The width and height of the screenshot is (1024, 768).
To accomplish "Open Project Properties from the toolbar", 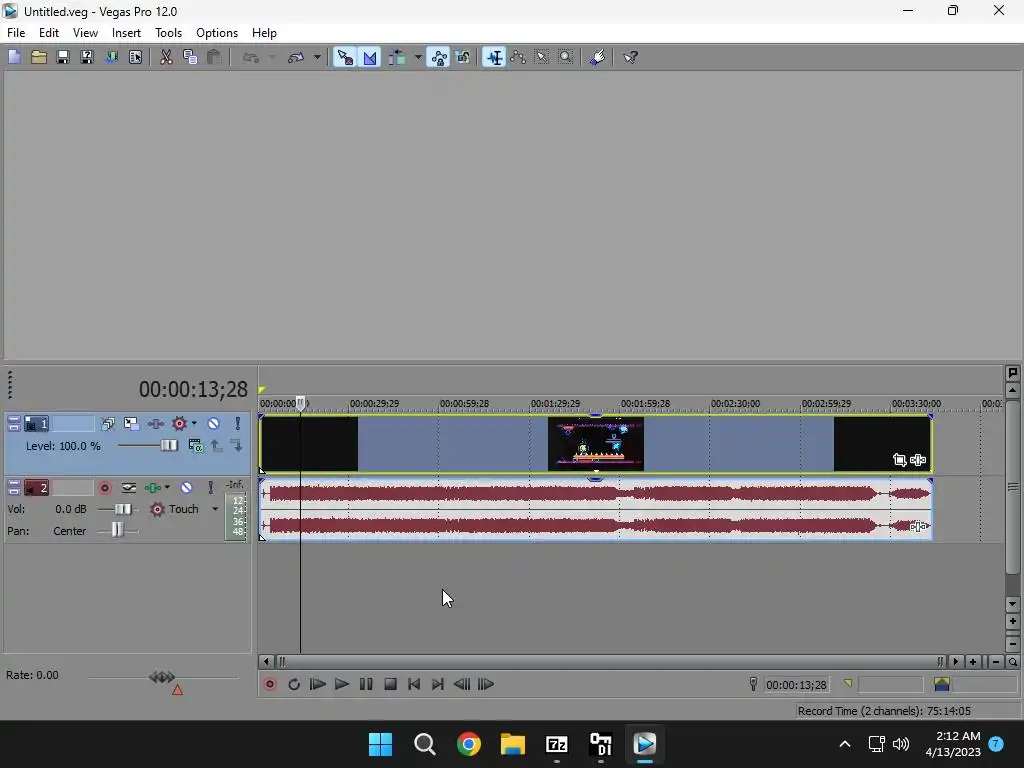I will point(135,57).
